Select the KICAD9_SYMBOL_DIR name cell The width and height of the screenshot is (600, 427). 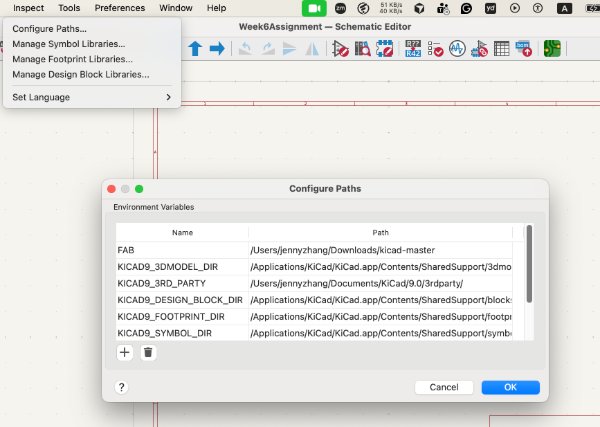coord(183,333)
